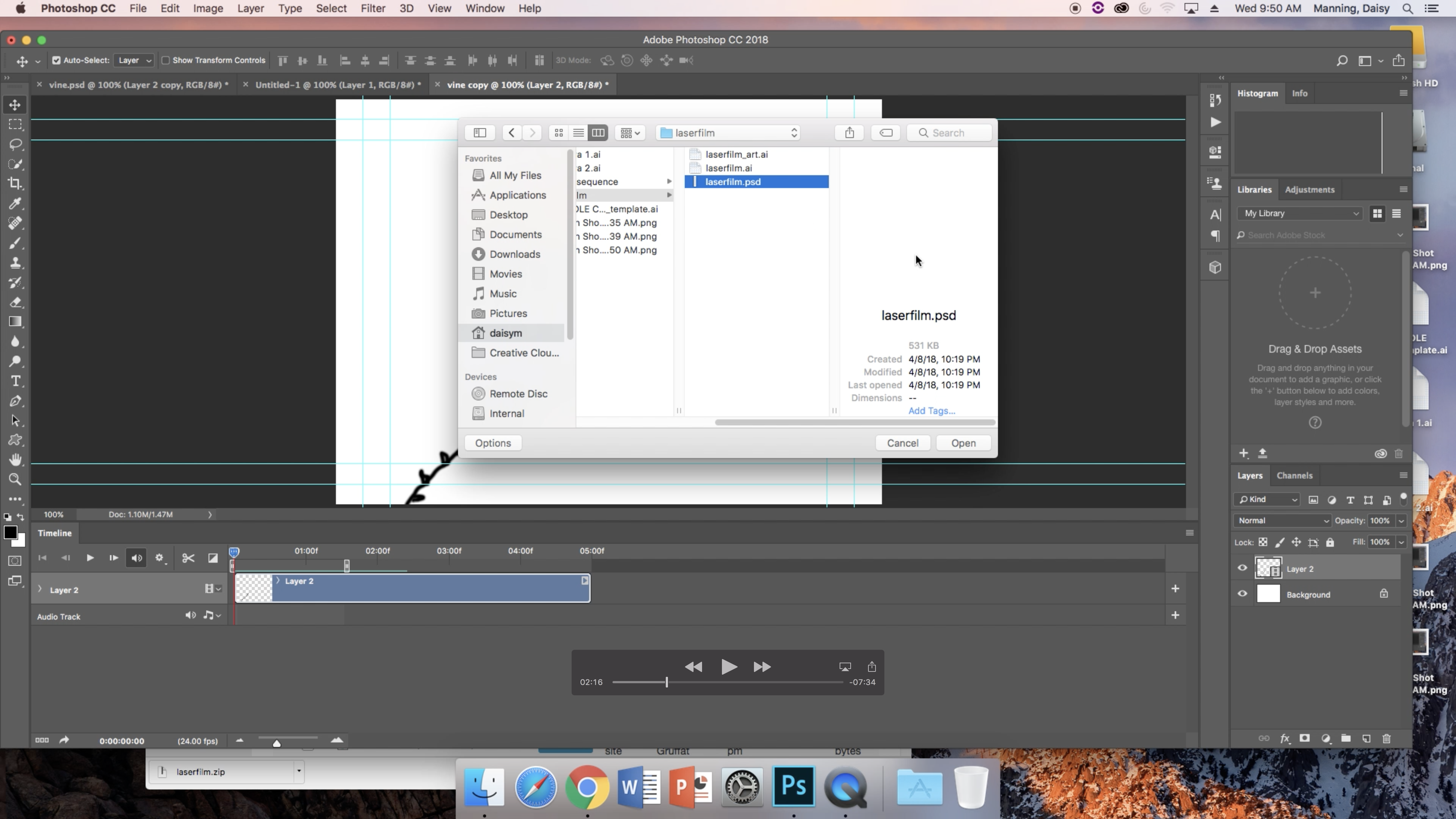Select the Eraser tool
Image resolution: width=1456 pixels, height=819 pixels.
coord(15,302)
